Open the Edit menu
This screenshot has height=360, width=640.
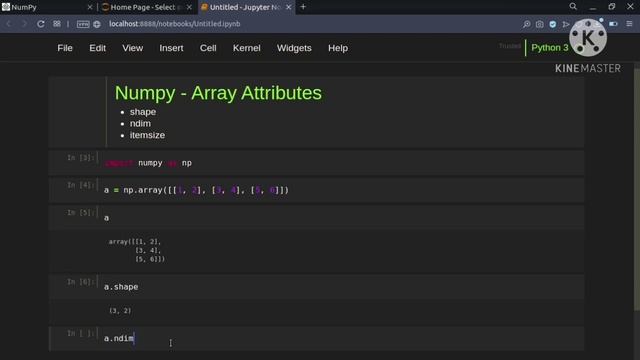(98, 48)
